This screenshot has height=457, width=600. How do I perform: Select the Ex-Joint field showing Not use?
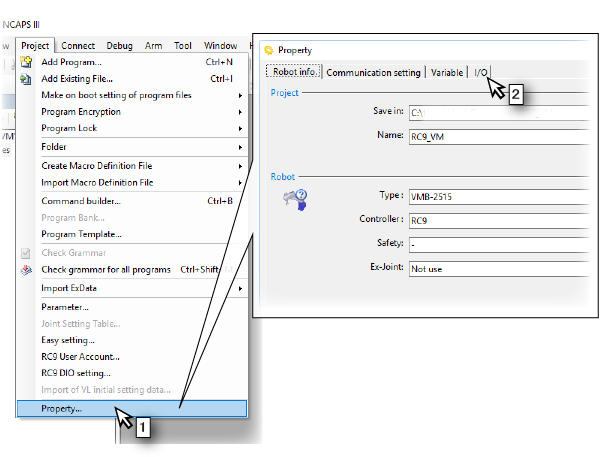click(x=497, y=269)
